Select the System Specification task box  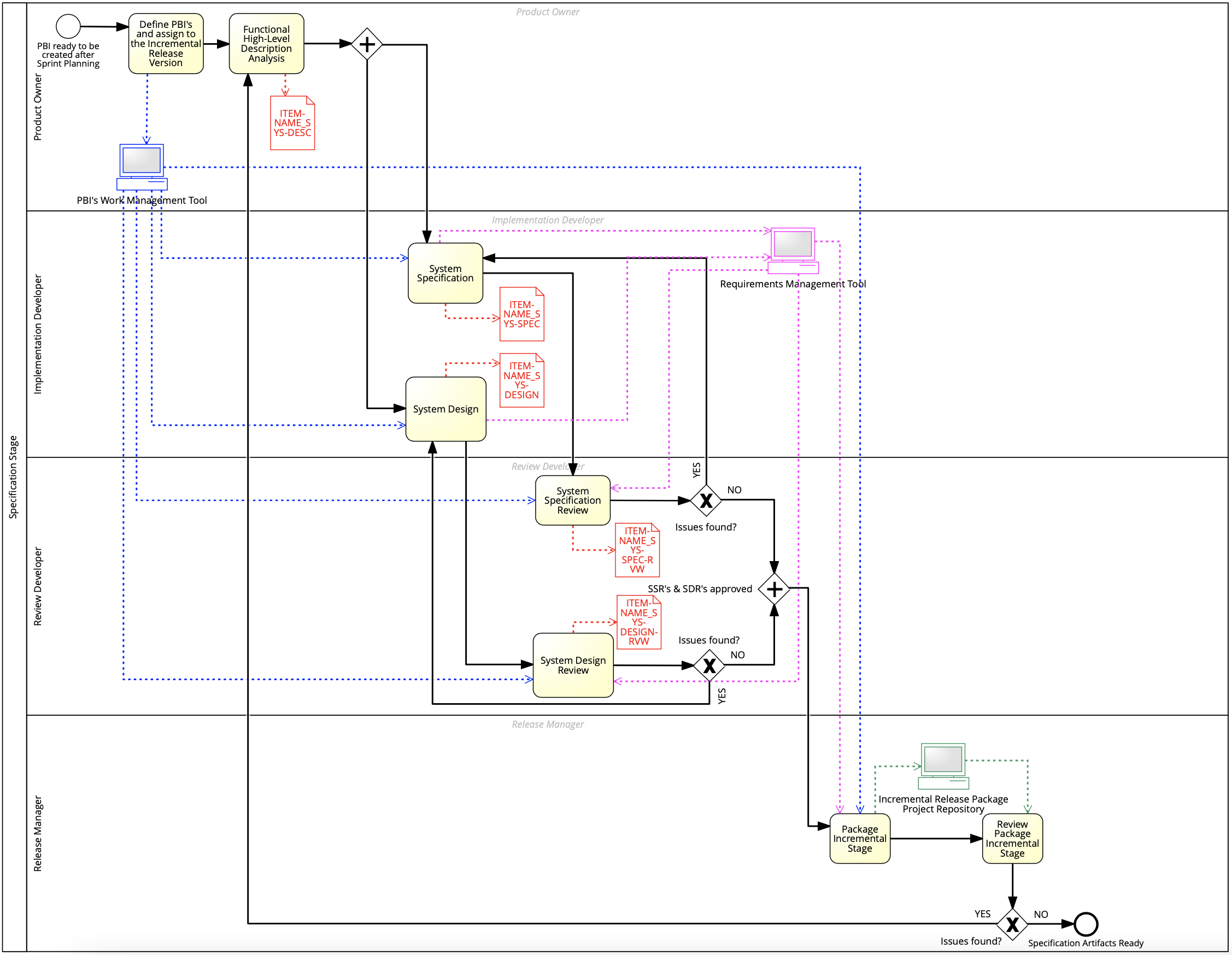(445, 273)
